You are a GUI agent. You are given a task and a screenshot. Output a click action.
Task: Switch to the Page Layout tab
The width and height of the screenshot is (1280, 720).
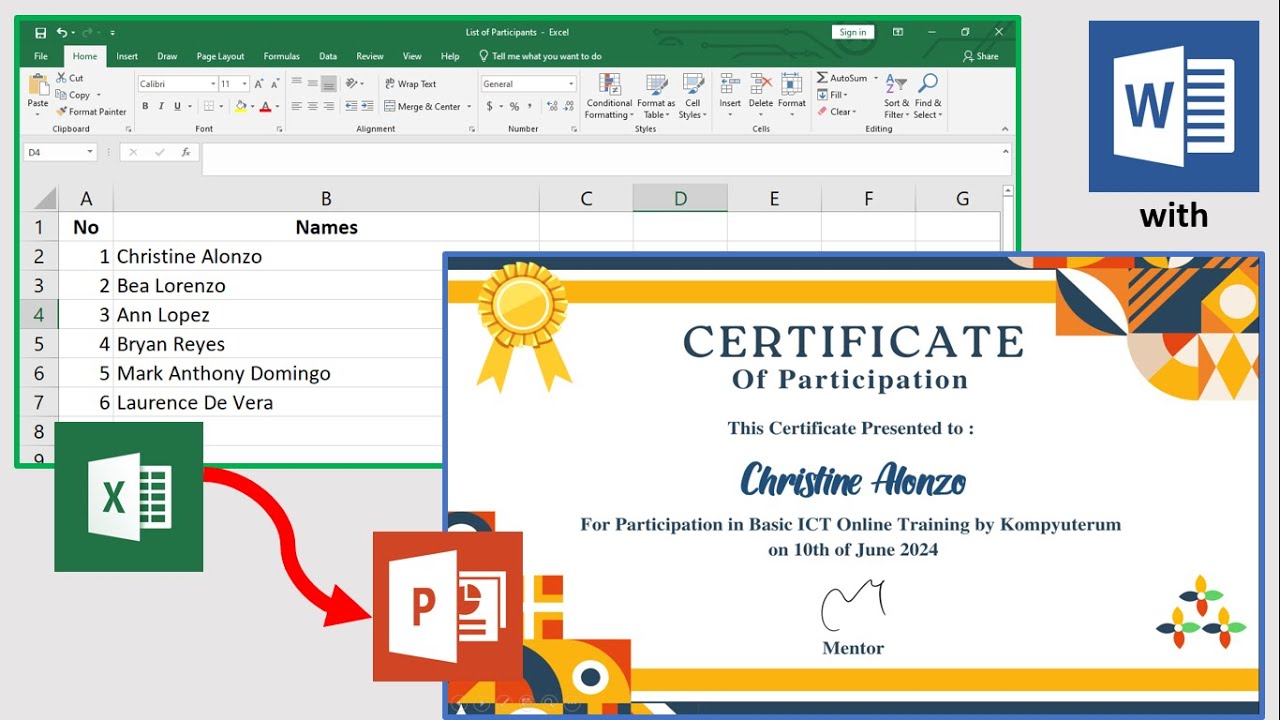point(220,56)
